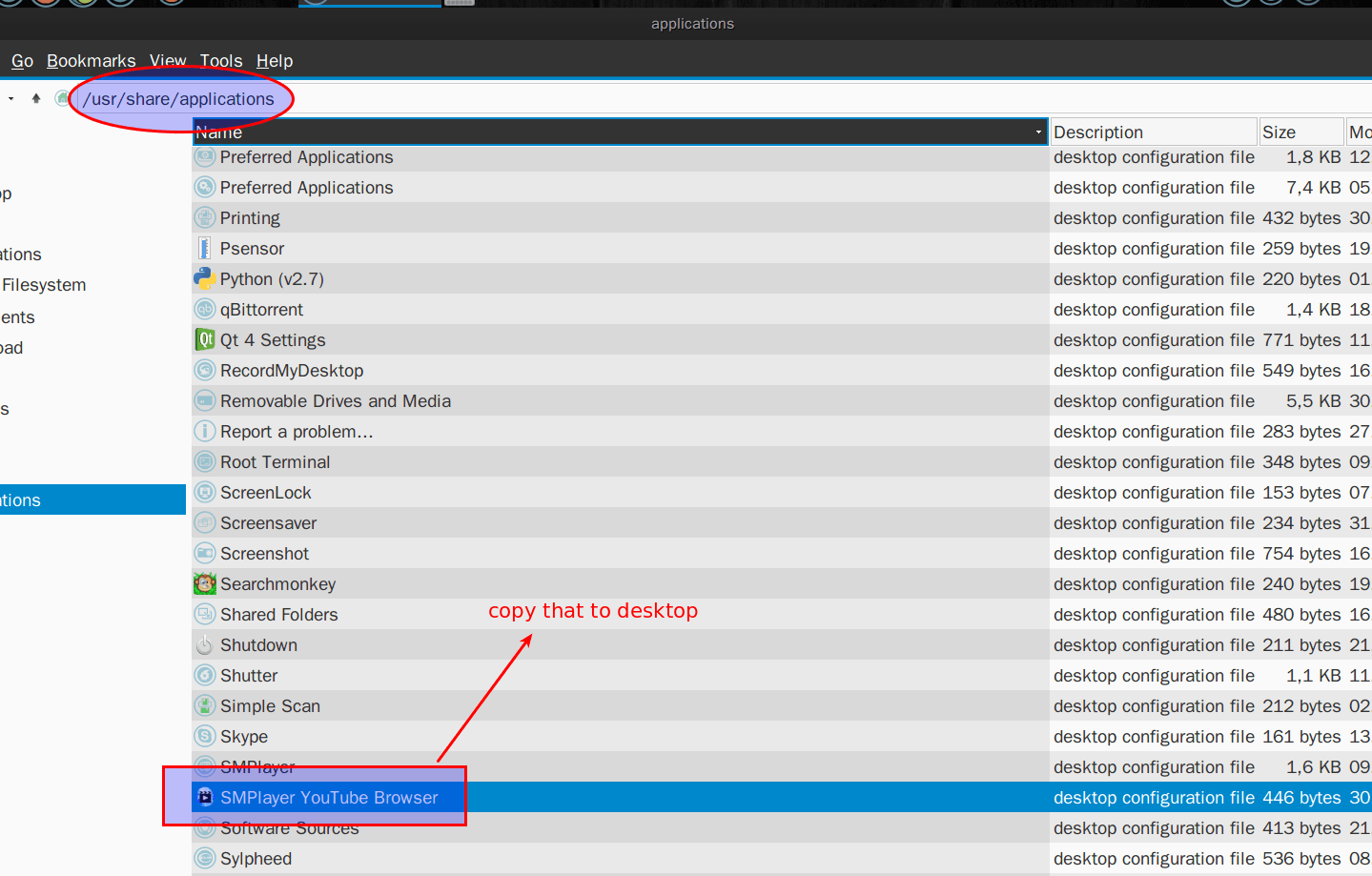Select the Software Sources entry
1372x876 pixels.
(x=290, y=828)
